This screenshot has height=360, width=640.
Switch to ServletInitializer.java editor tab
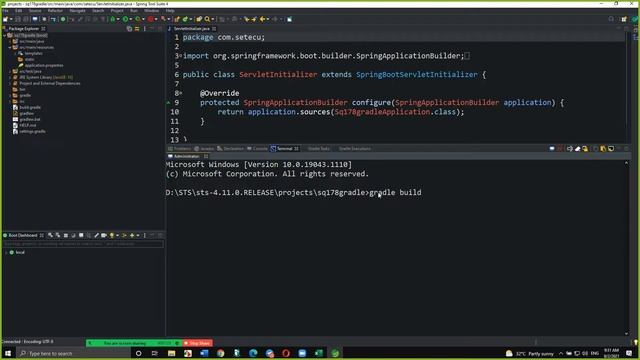click(x=191, y=29)
